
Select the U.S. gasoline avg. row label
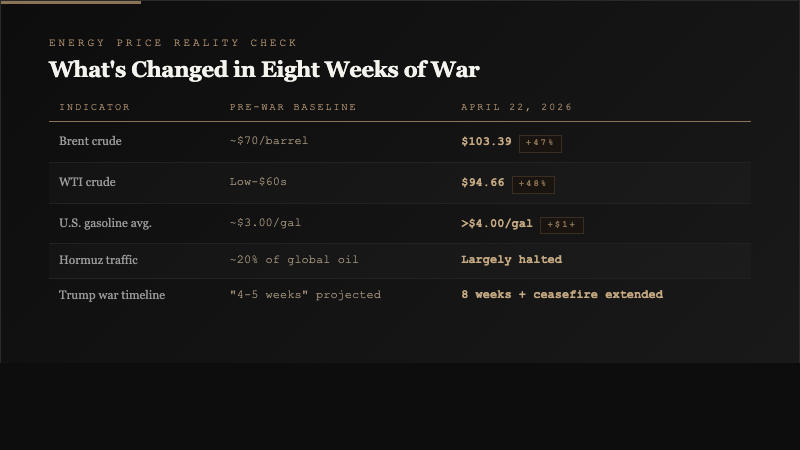pos(105,223)
